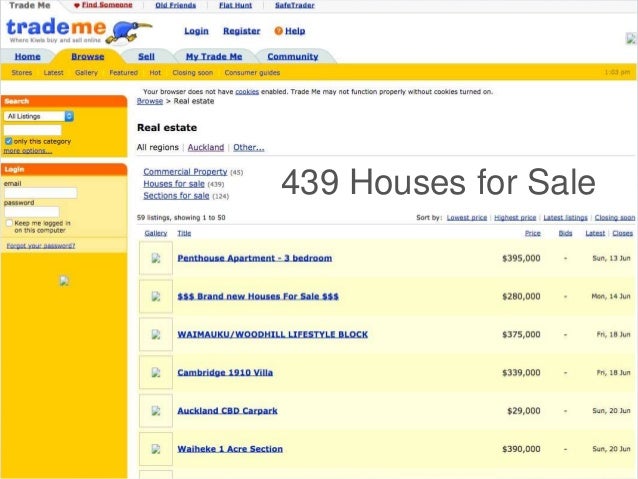
Task: Click the Price column header
Action: pyautogui.click(x=533, y=233)
